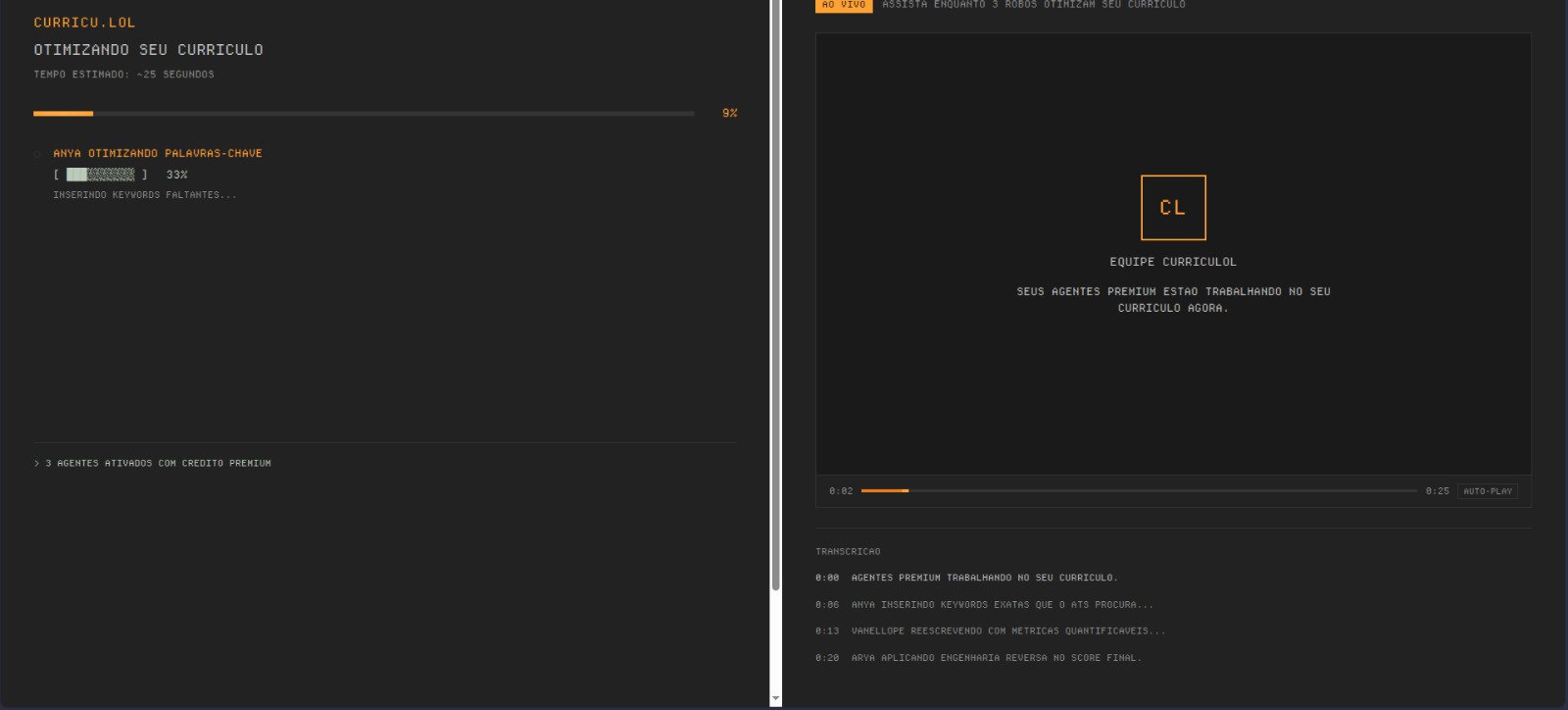The image size is (1568, 710).
Task: Toggle the AUTO-PLAY button
Action: tap(1488, 491)
